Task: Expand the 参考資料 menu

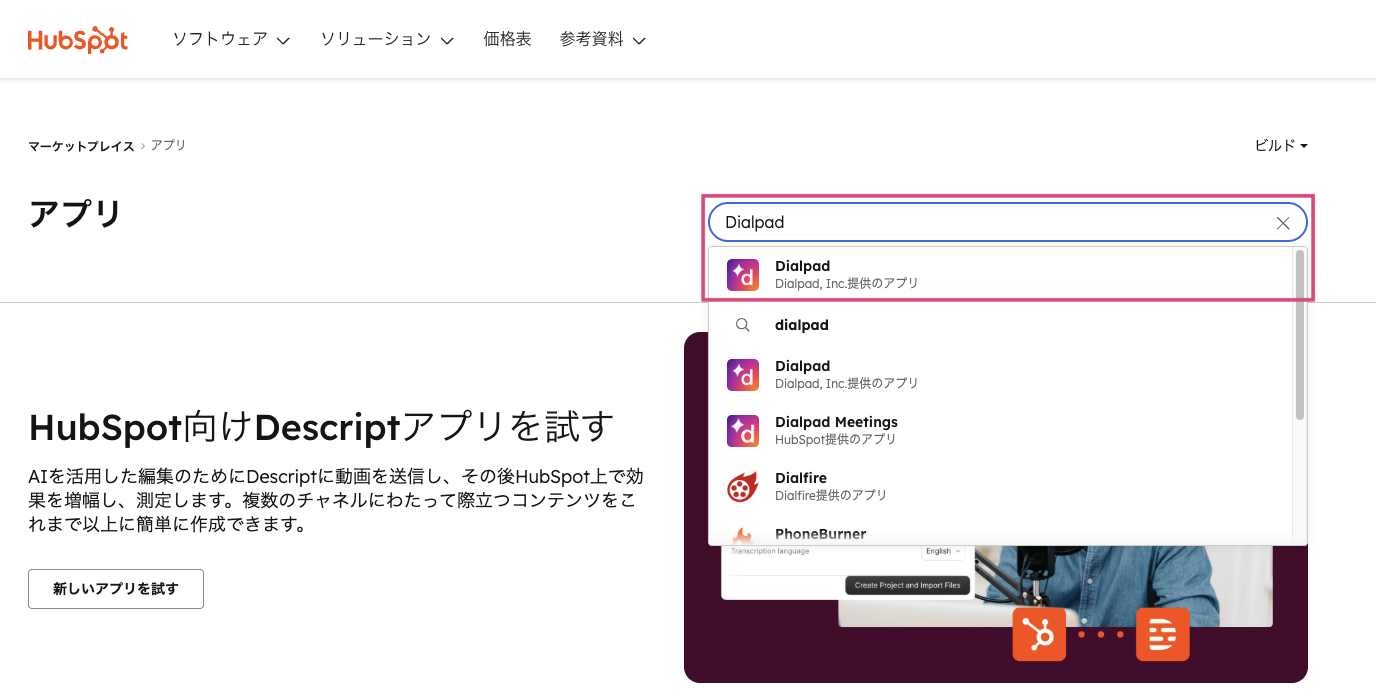Action: [603, 40]
